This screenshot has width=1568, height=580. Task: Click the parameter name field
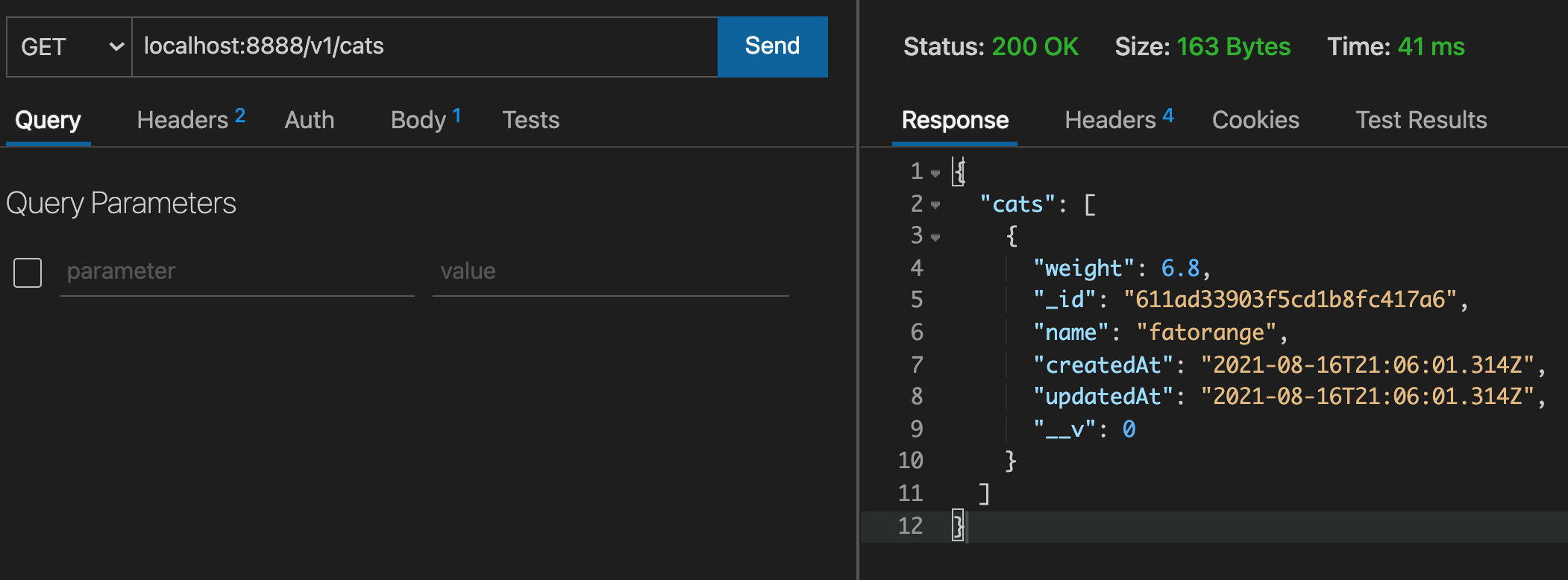point(236,271)
